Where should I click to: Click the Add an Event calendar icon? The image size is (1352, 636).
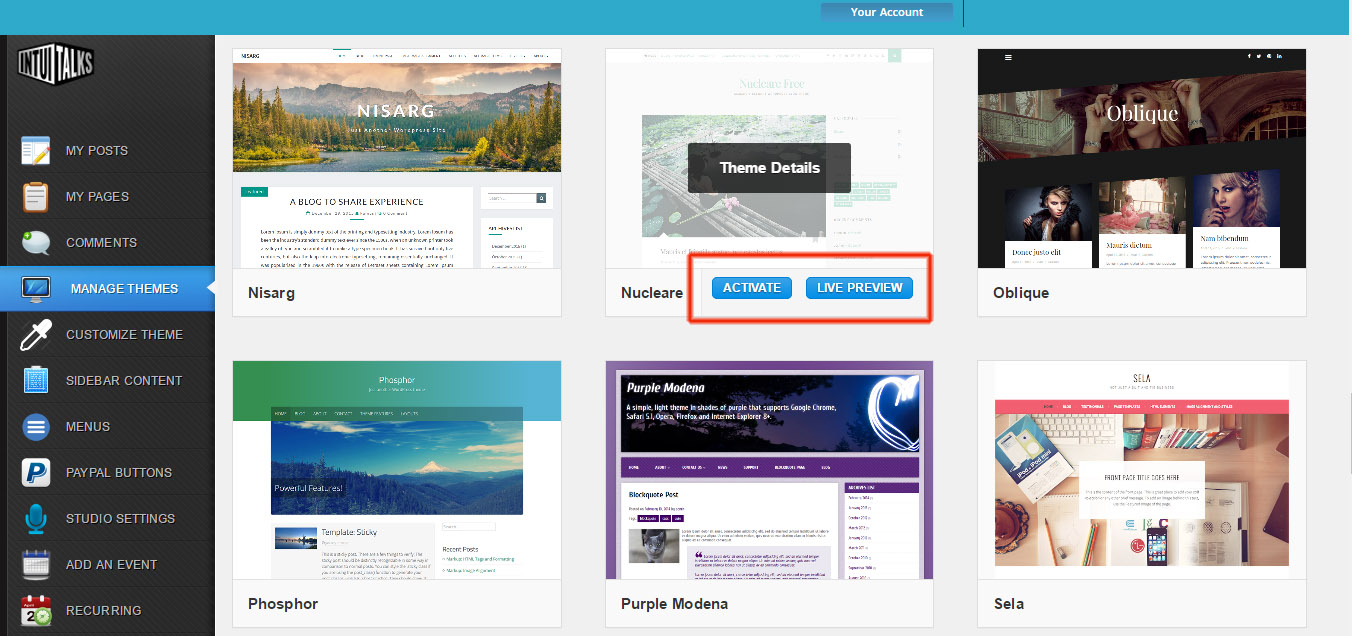pyautogui.click(x=36, y=564)
